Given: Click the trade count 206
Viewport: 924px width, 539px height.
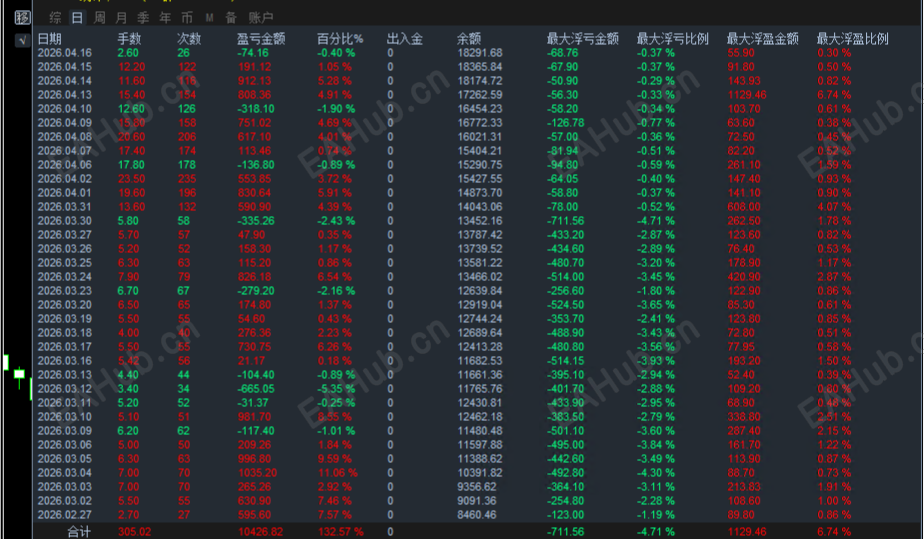Looking at the screenshot, I should [187, 137].
